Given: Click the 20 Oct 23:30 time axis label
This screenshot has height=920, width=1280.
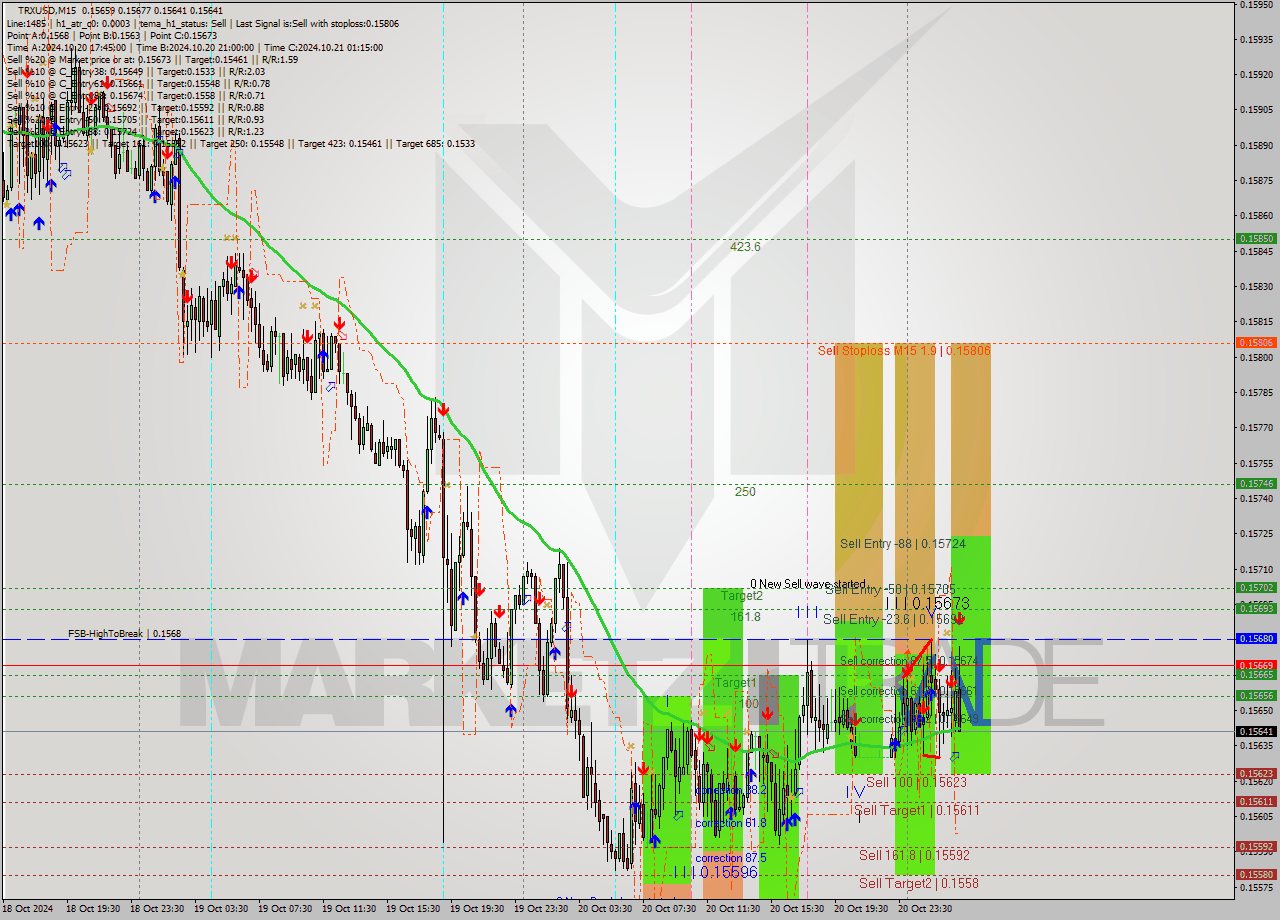Looking at the screenshot, I should [x=925, y=909].
